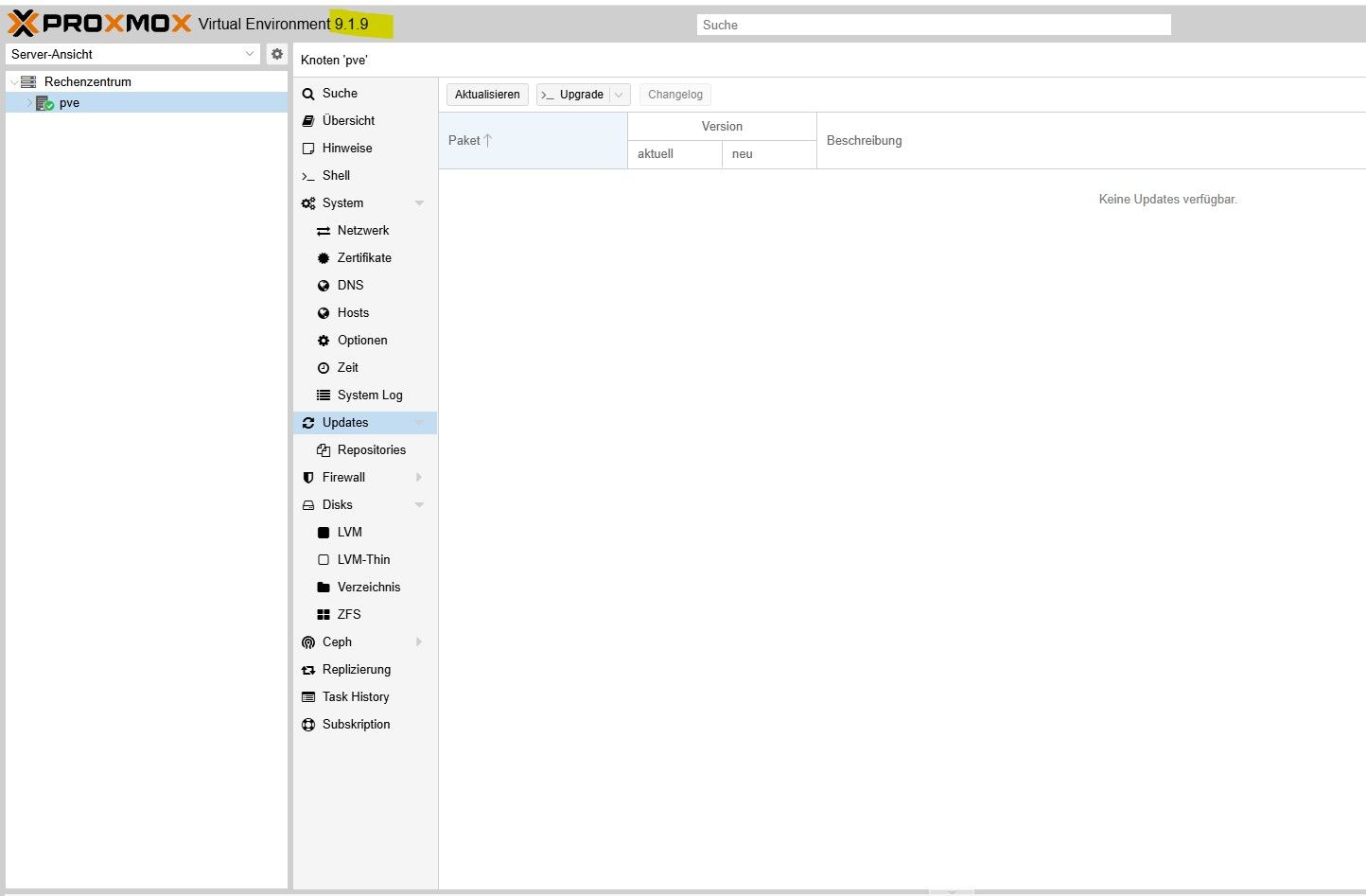Click the Firewall shield icon
This screenshot has width=1366, height=896.
308,478
